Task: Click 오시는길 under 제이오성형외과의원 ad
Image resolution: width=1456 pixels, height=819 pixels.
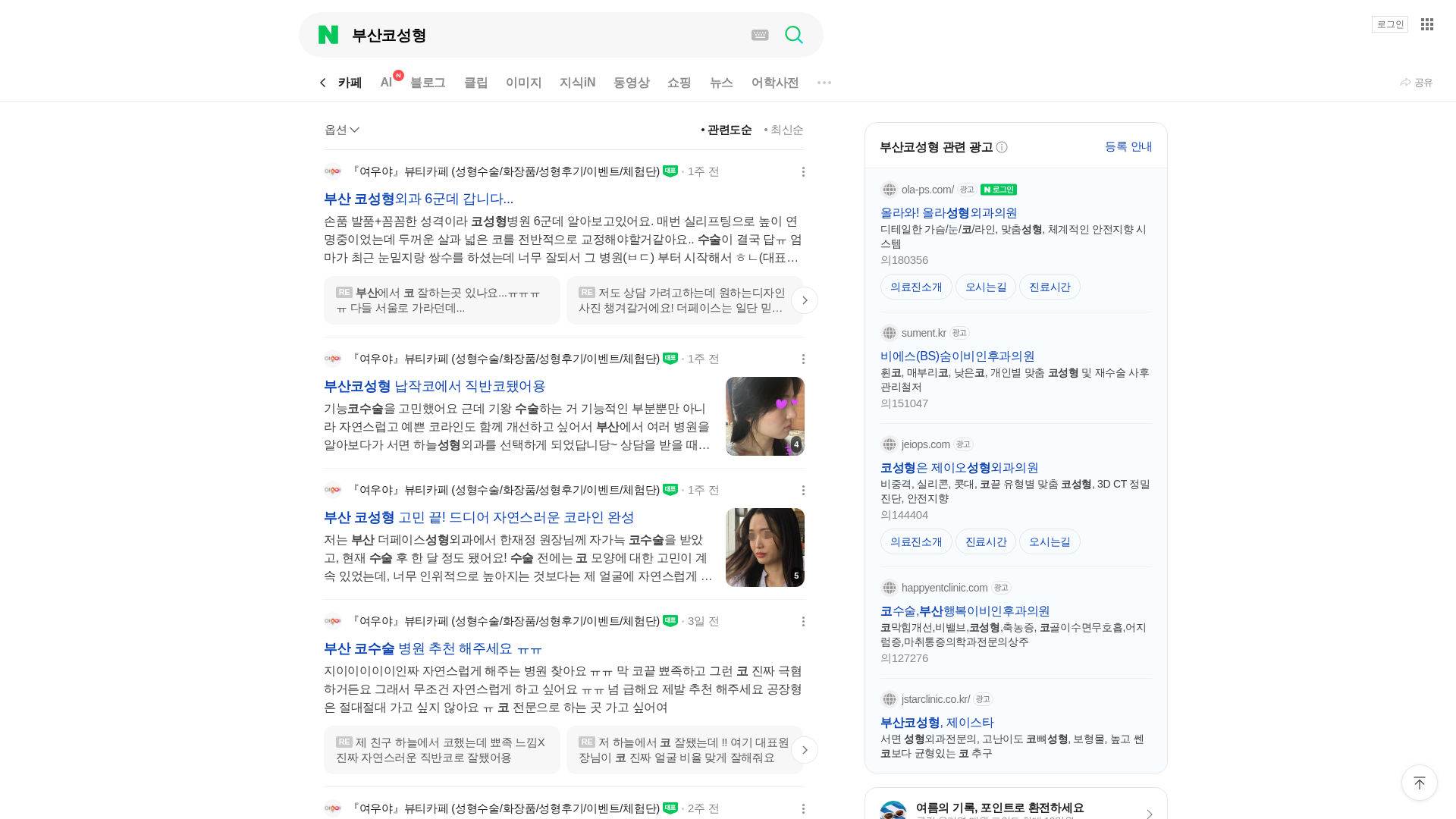Action: coord(1050,541)
